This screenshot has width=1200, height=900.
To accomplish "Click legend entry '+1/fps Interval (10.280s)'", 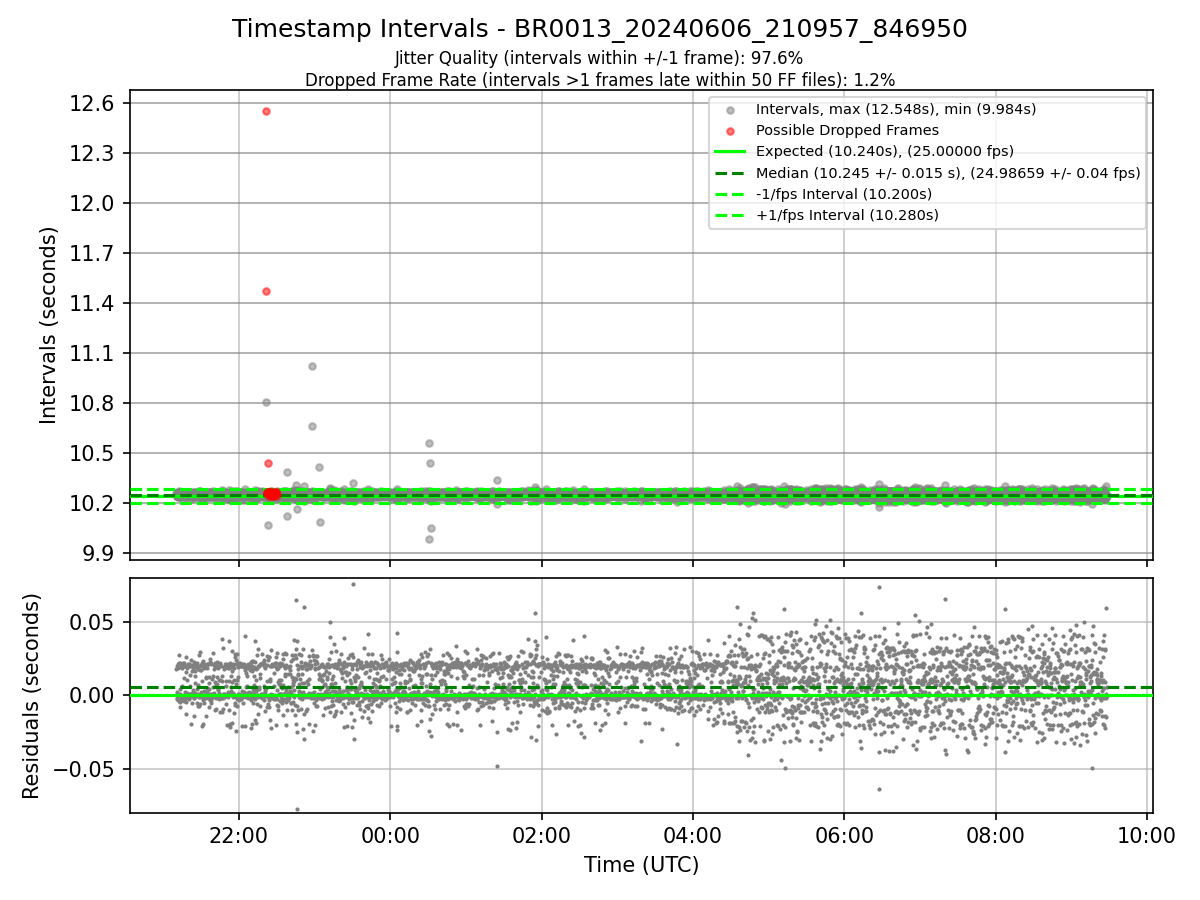I will click(x=847, y=215).
